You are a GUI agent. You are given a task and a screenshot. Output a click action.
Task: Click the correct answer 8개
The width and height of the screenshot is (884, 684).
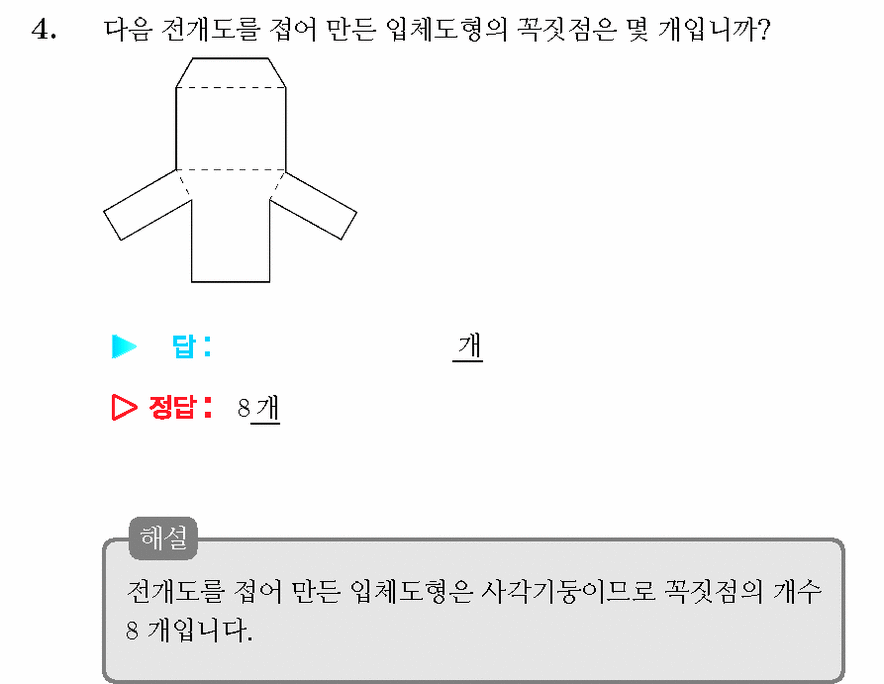point(258,408)
